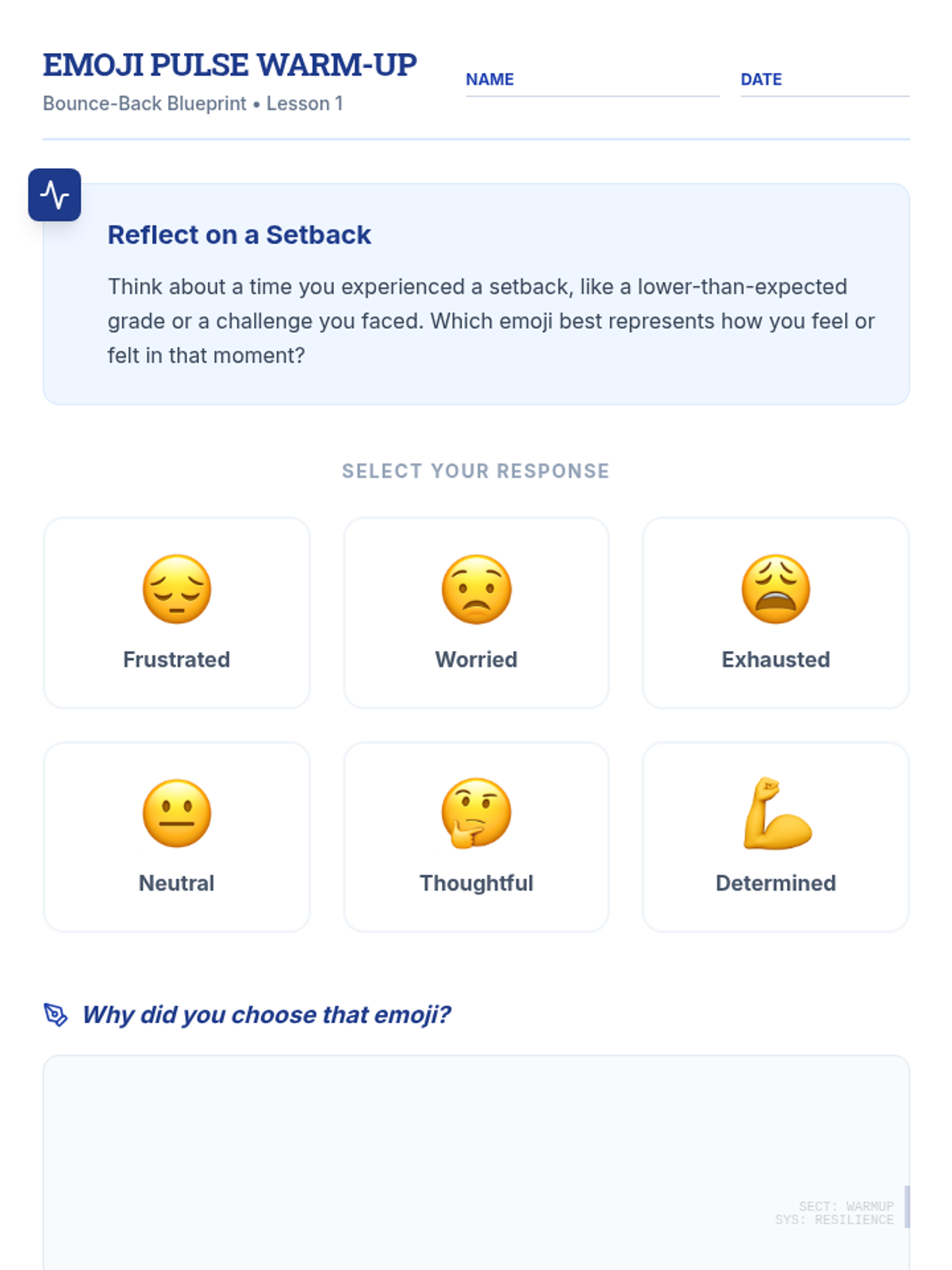952x1270 pixels.
Task: Select the Worried emoji face
Action: tap(476, 589)
